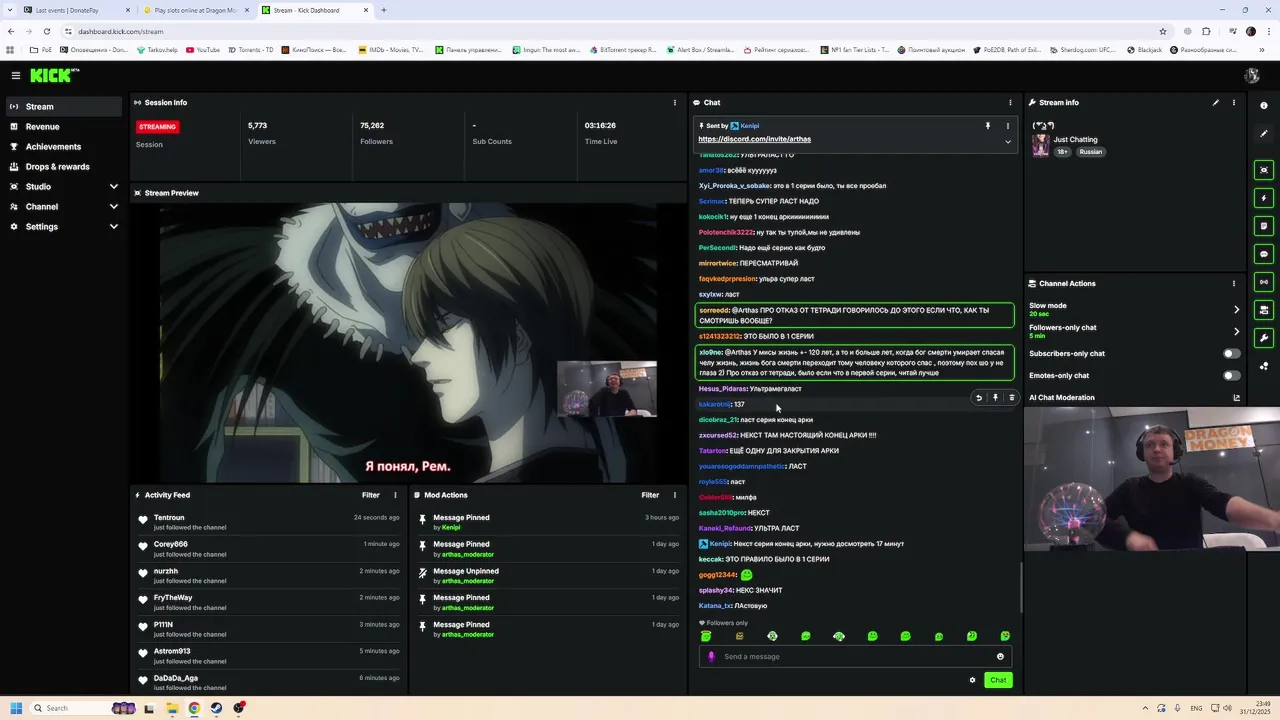Viewport: 1280px width, 720px height.
Task: Click the Stream Preview video
Action: 408,344
